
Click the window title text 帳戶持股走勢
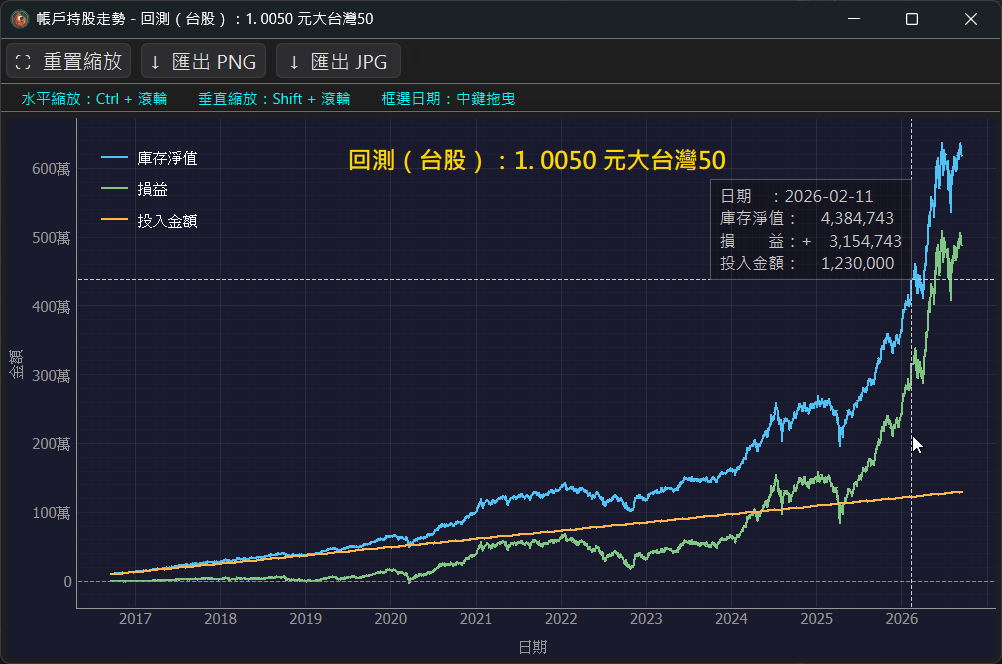click(81, 19)
